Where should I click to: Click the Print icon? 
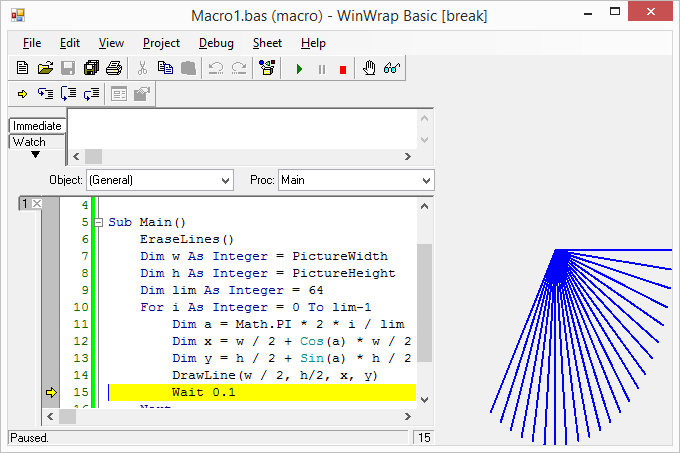[114, 68]
